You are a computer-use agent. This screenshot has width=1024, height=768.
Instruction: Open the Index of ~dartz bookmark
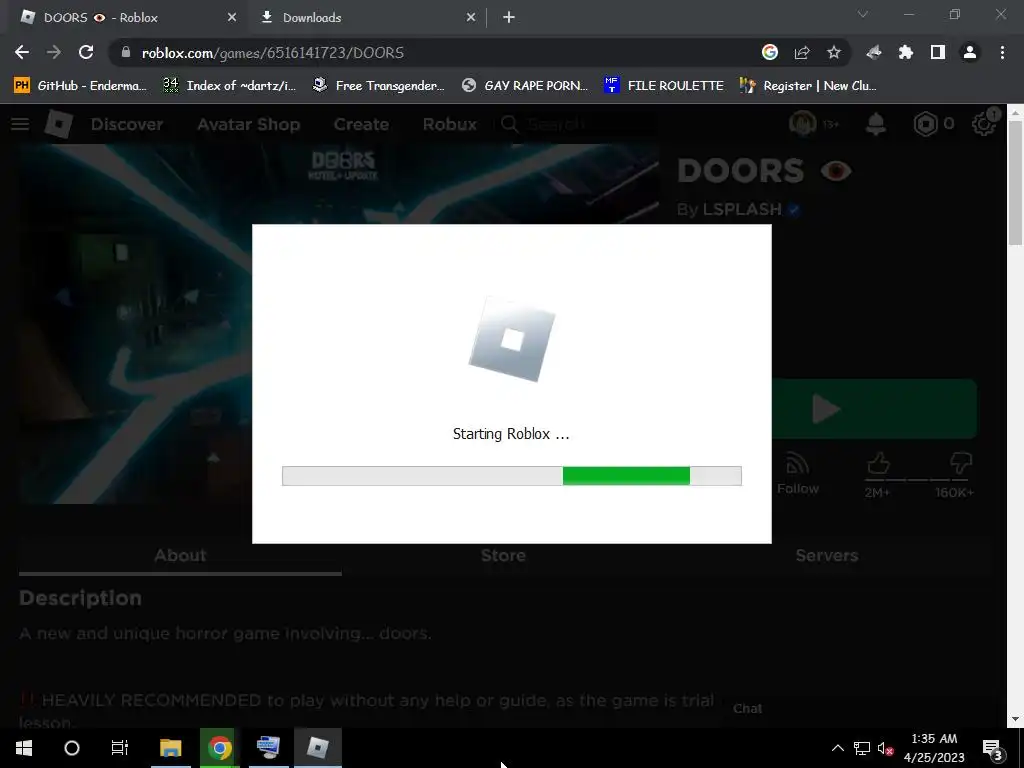[x=229, y=86]
